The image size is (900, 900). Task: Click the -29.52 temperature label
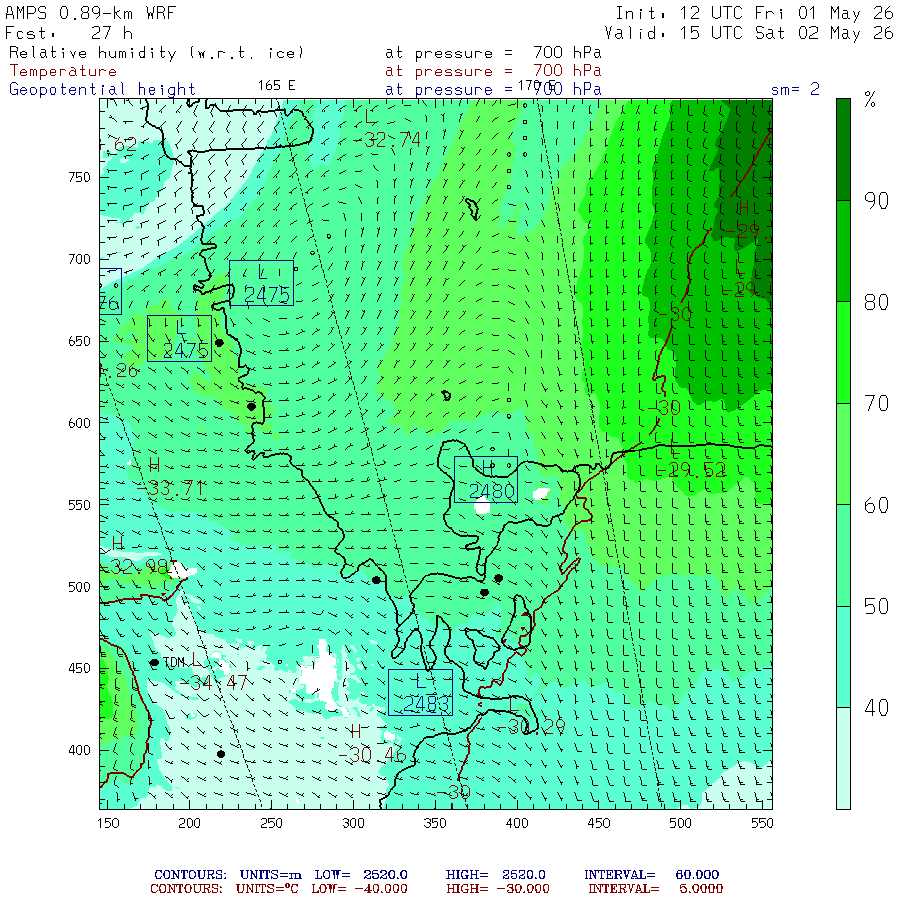coord(692,470)
